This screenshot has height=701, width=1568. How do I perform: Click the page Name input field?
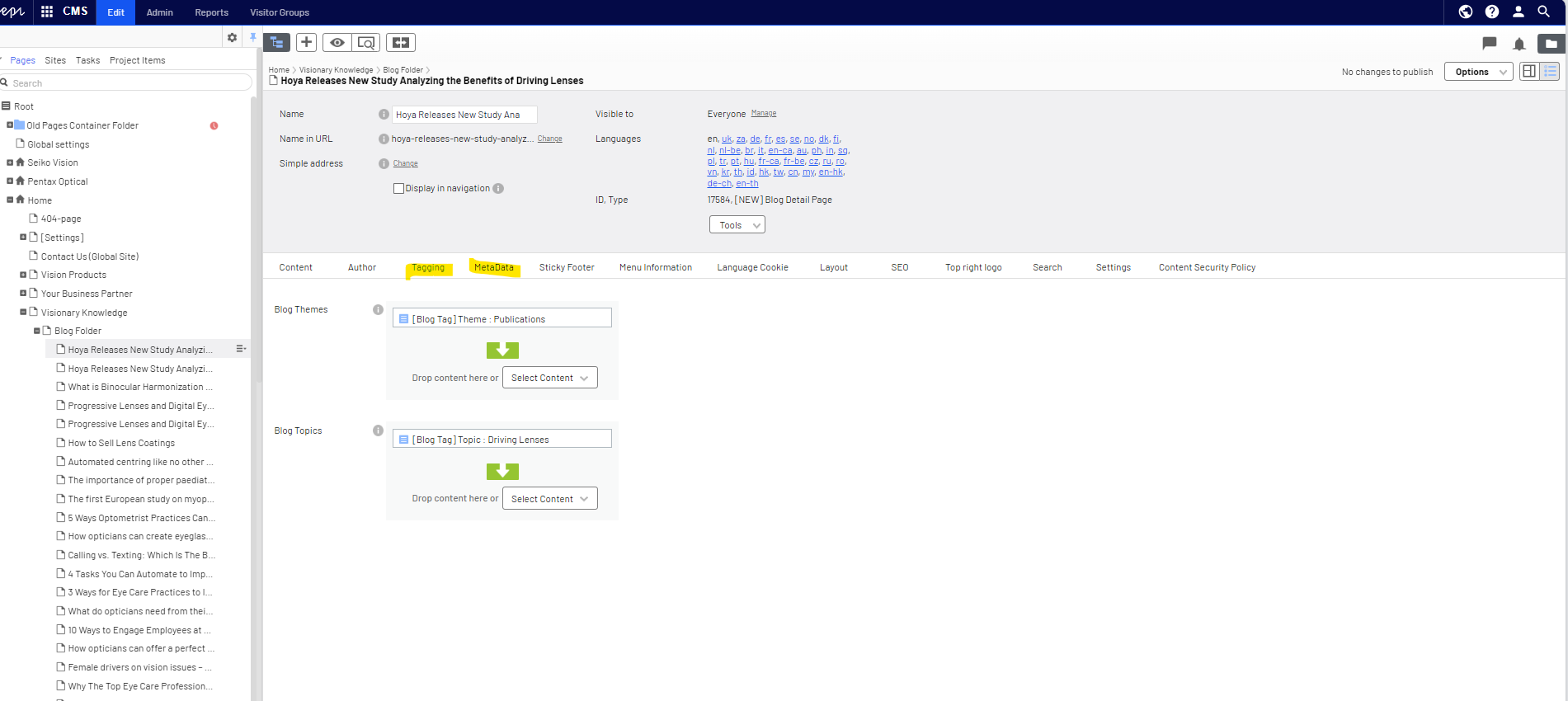464,115
